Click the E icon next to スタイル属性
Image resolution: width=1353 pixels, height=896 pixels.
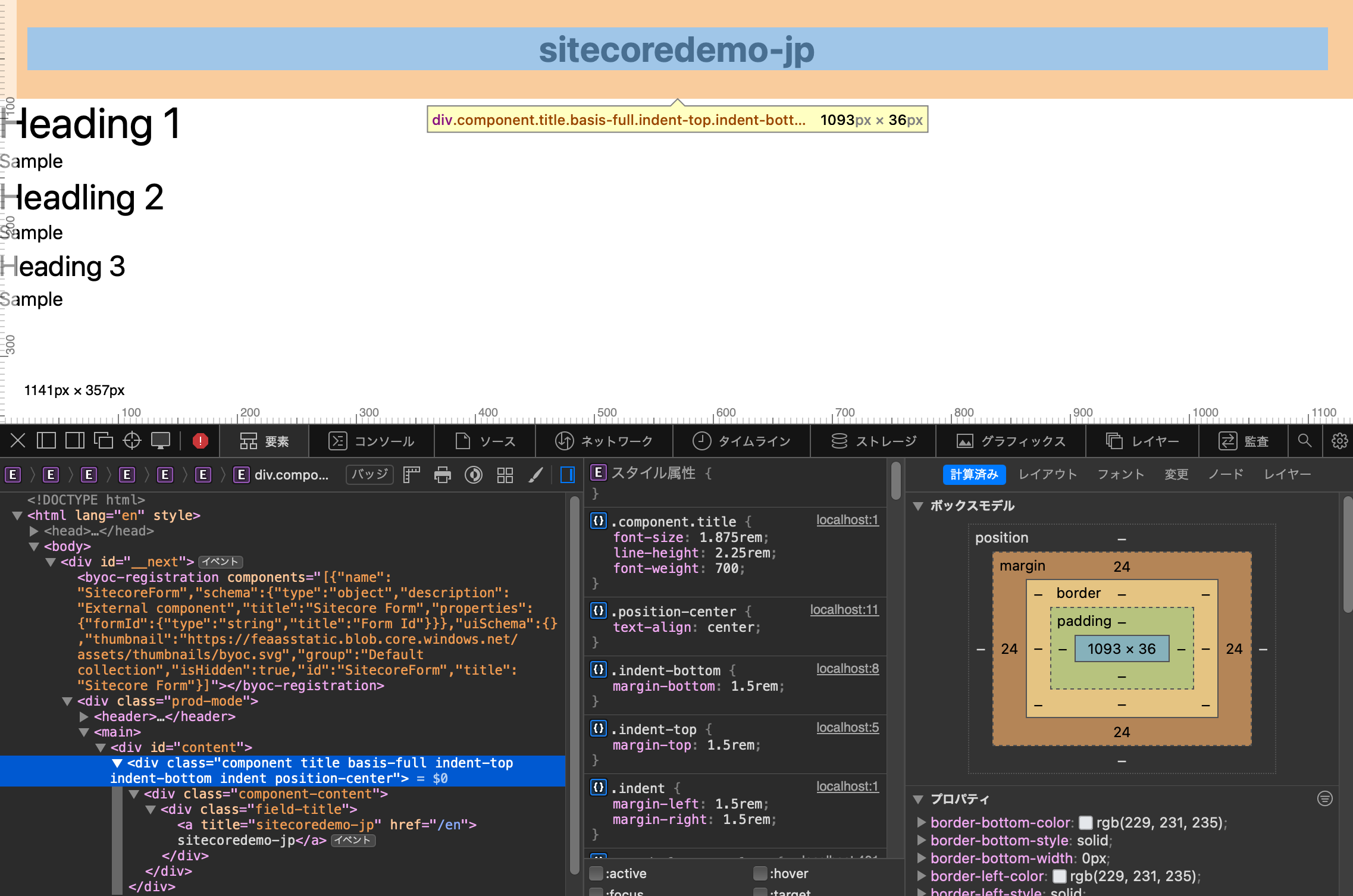coord(599,472)
